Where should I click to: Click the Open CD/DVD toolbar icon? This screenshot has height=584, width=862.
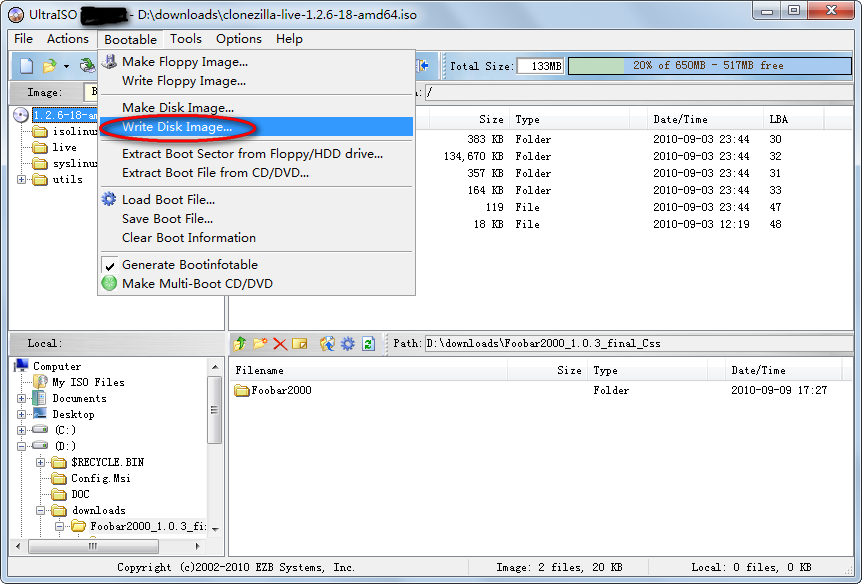87,66
